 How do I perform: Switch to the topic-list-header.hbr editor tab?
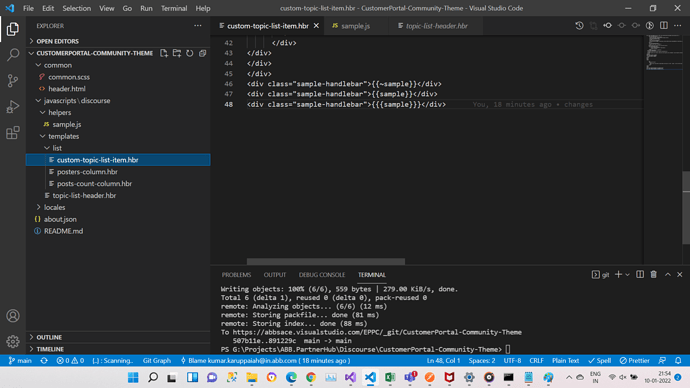437,26
